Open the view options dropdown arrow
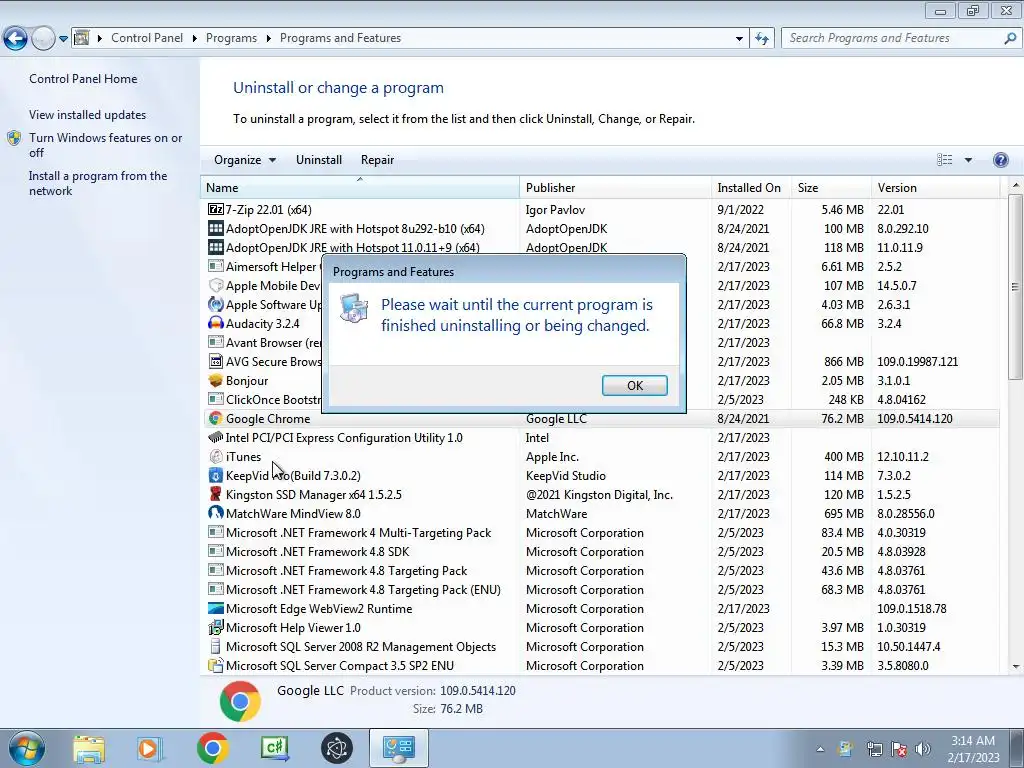 click(968, 160)
